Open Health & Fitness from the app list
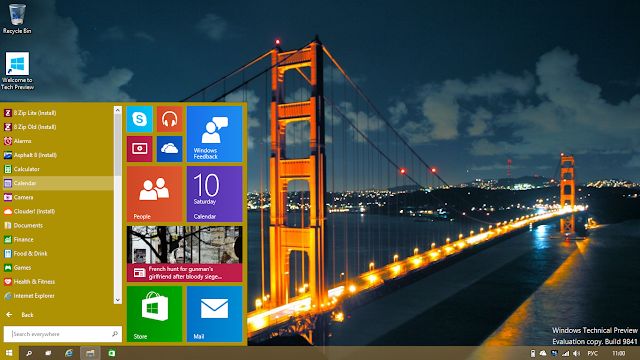The image size is (640, 360). pyautogui.click(x=57, y=282)
